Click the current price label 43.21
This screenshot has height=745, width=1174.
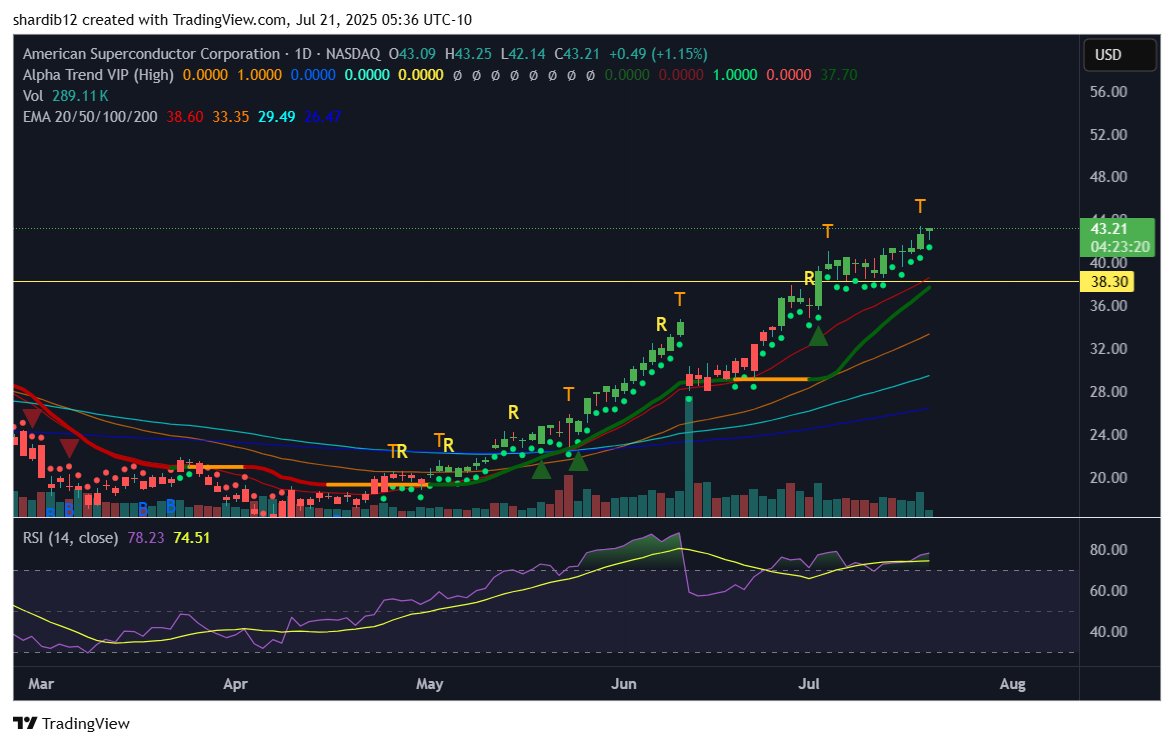coord(1108,229)
